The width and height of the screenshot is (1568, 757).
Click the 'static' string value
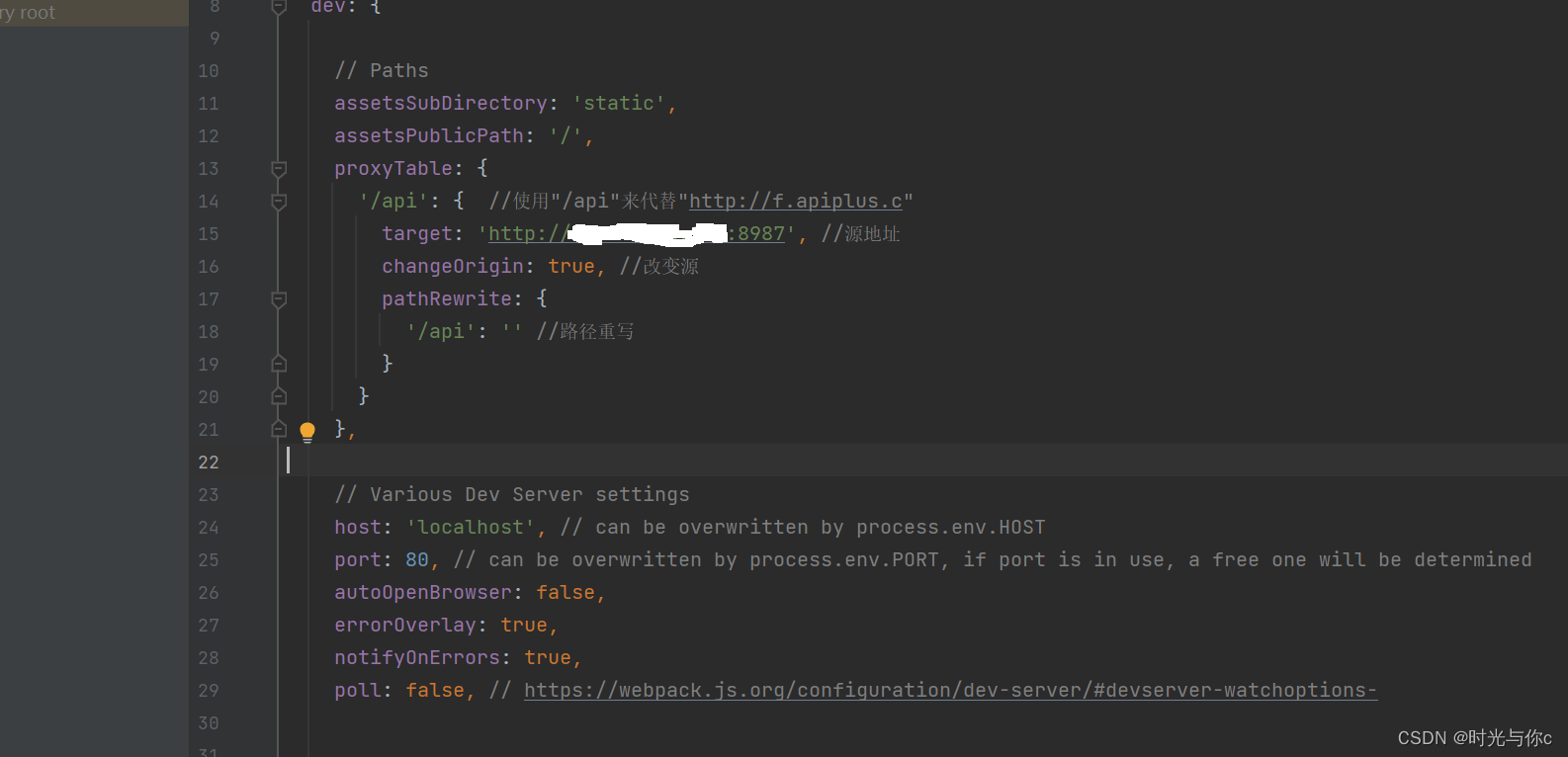[x=619, y=104]
